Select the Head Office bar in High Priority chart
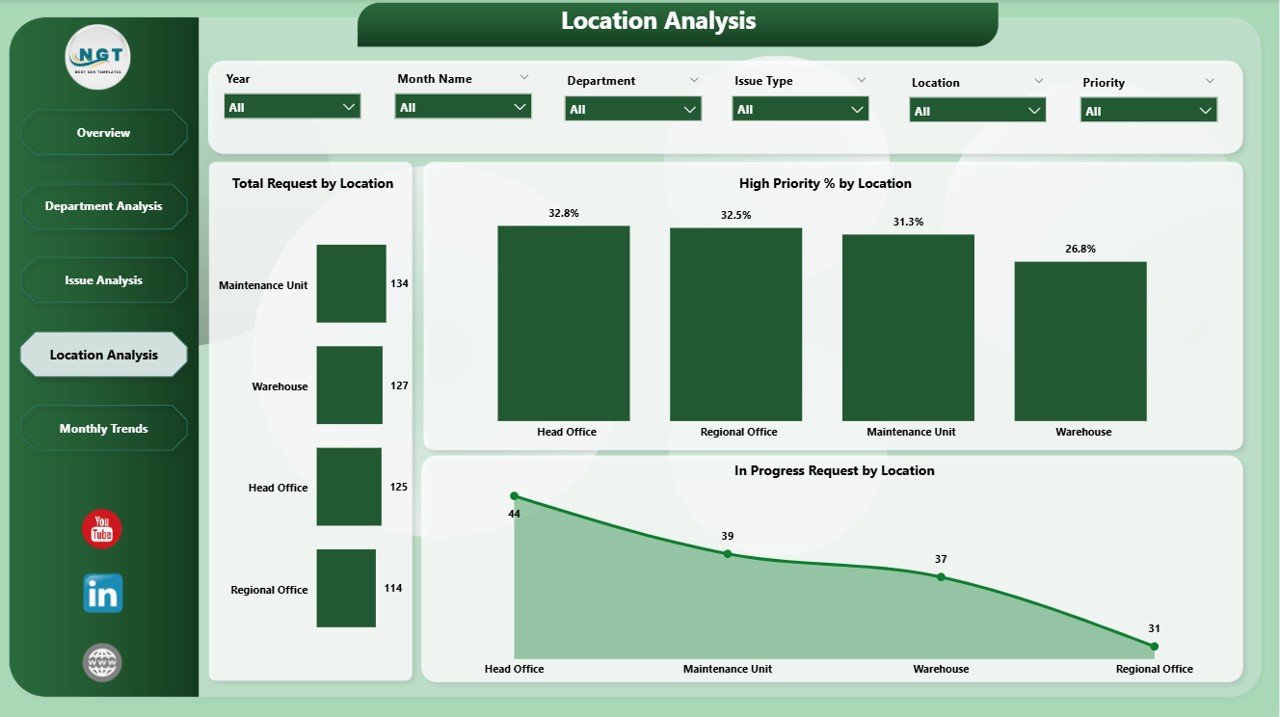Screen dimensions: 1280x717 point(563,320)
